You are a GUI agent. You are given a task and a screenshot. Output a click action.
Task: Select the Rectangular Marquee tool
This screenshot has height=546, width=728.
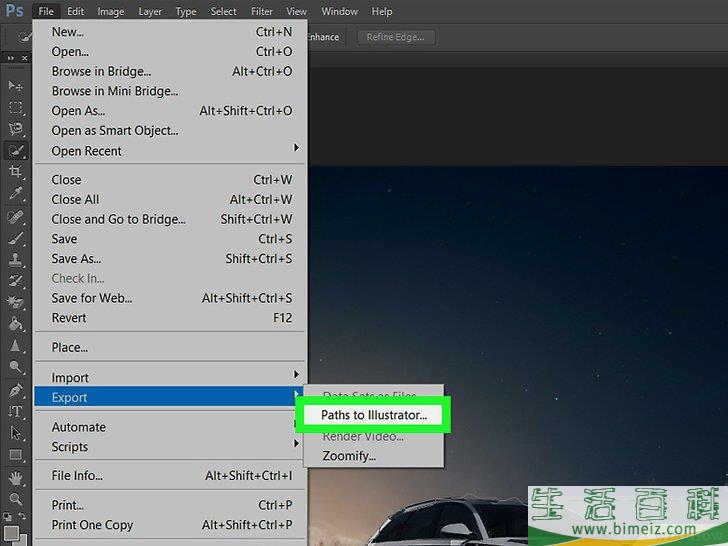(15, 108)
